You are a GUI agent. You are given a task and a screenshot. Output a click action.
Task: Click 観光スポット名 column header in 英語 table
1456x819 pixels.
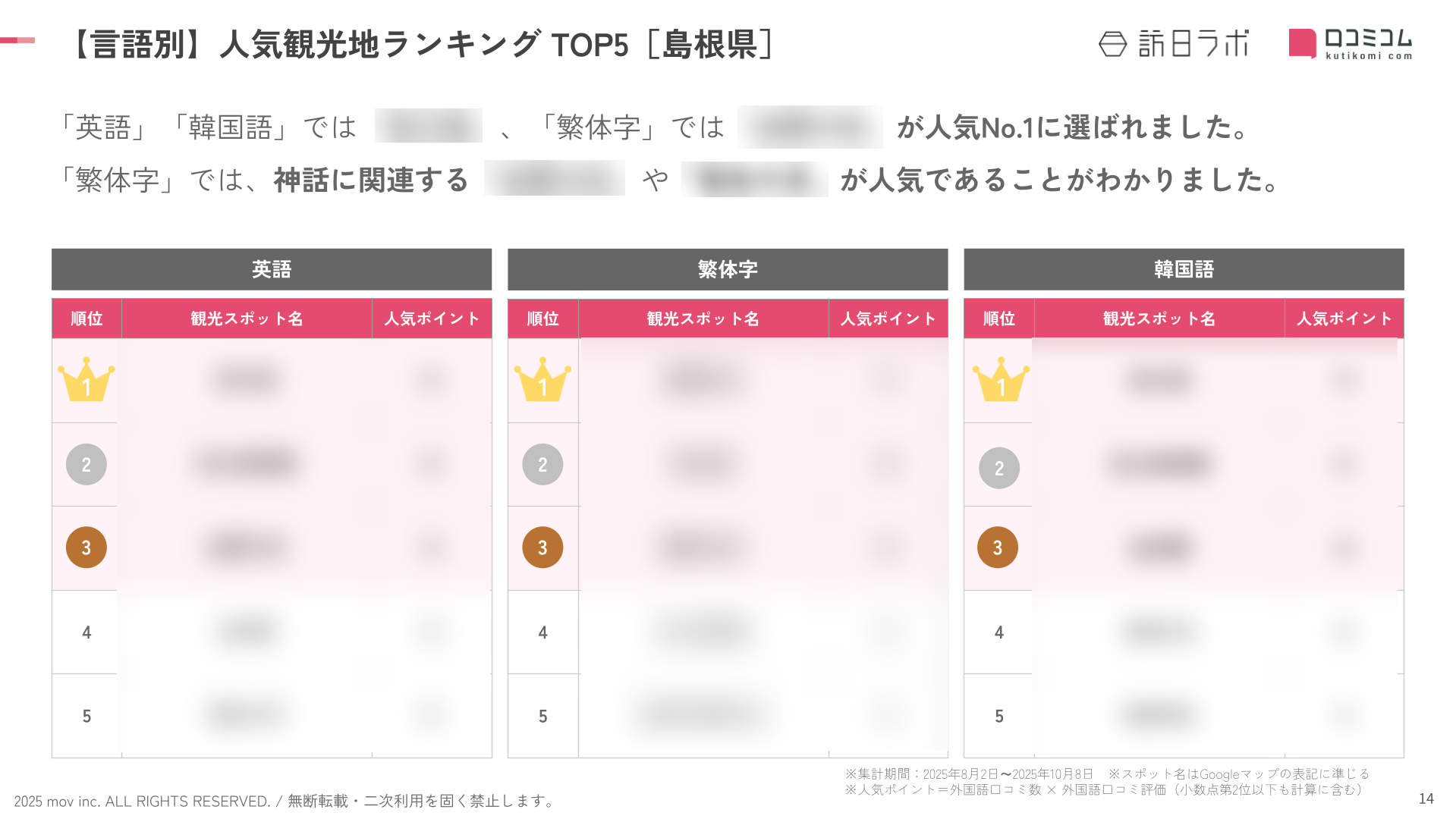247,318
